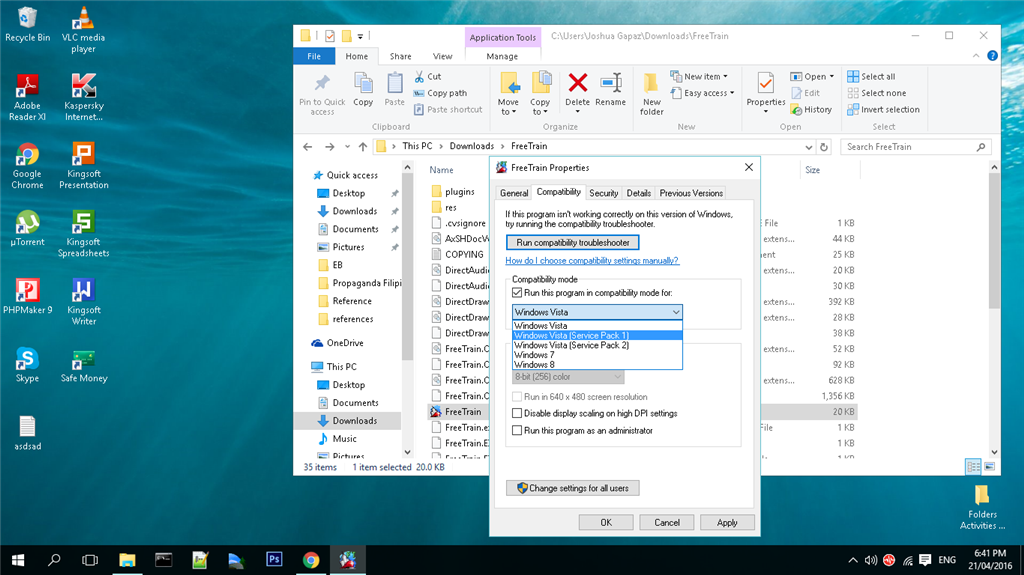Screen dimensions: 1024x575
Task: Open the Details tab in Properties
Action: click(639, 193)
